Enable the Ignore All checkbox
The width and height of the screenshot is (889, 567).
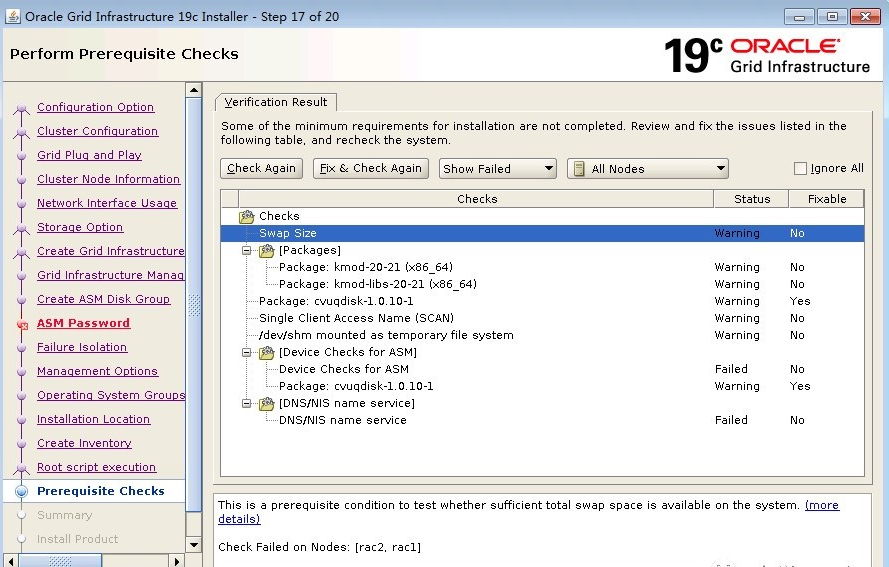[800, 169]
